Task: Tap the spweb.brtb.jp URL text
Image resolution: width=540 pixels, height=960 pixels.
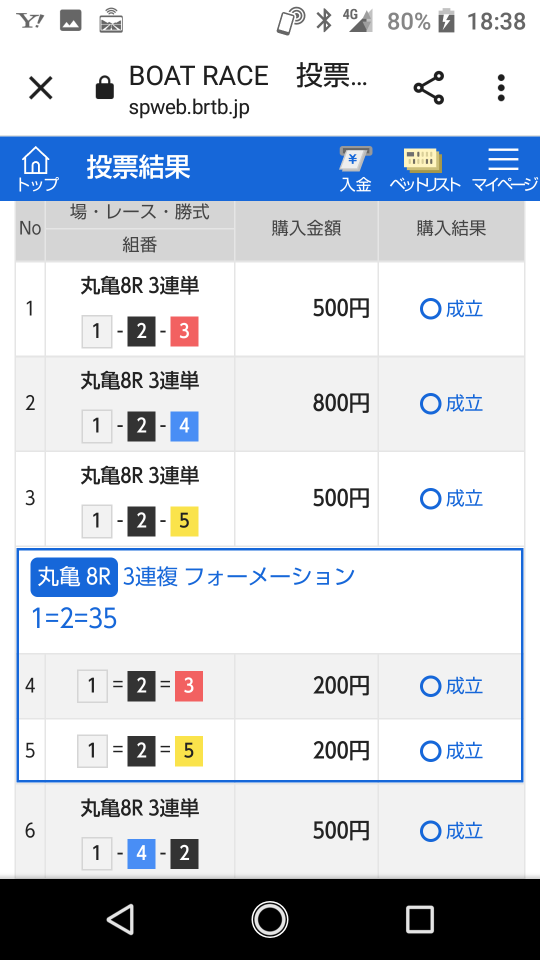Action: pyautogui.click(x=189, y=108)
